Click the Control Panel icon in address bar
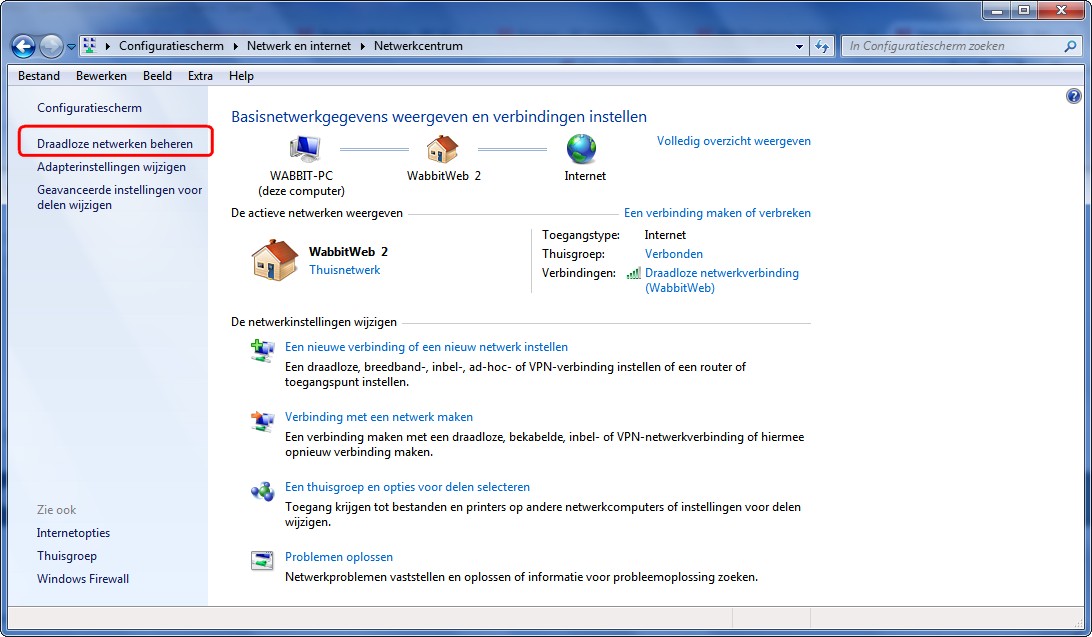The width and height of the screenshot is (1092, 637). [89, 46]
